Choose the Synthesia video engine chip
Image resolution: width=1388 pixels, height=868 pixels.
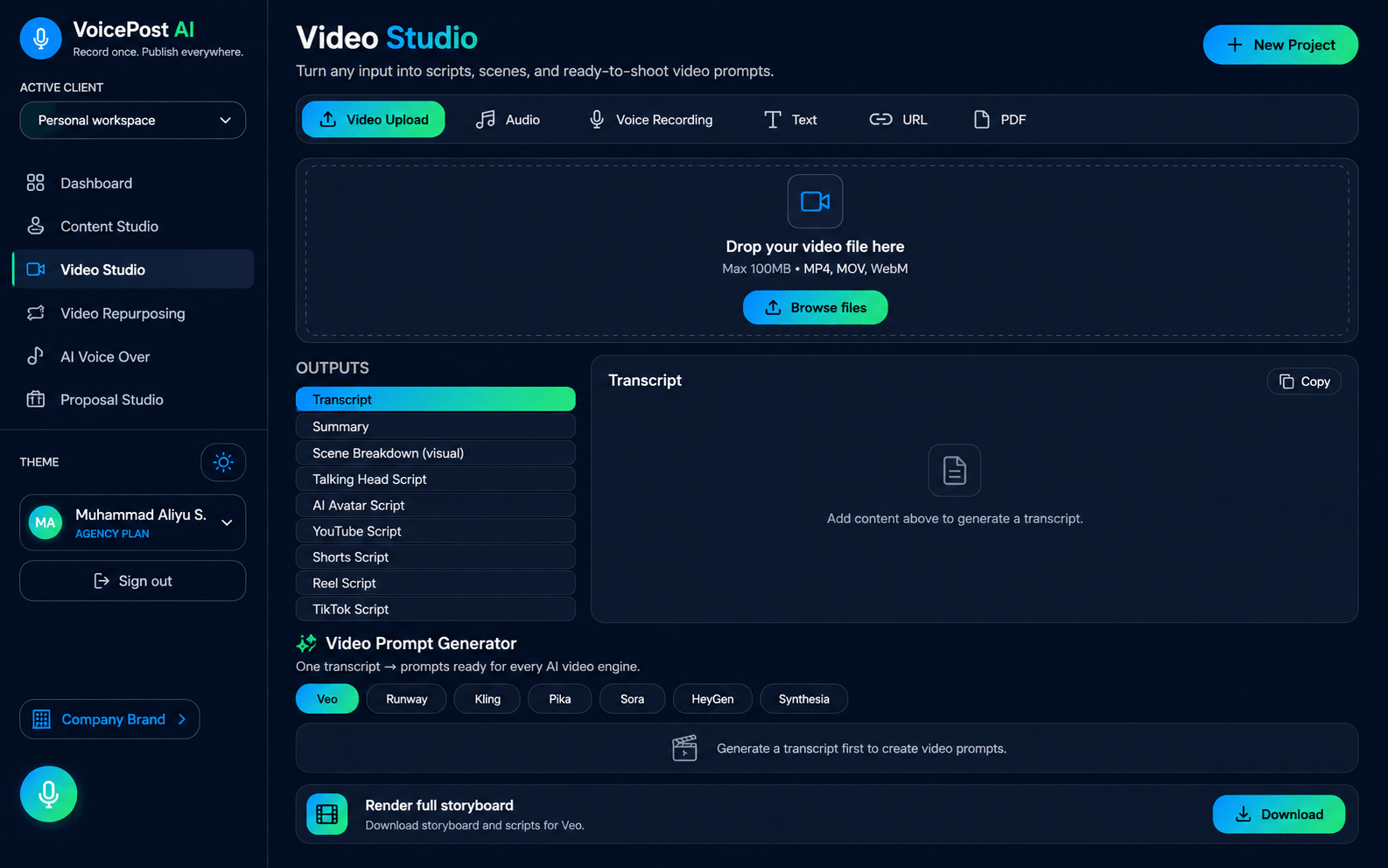[803, 699]
